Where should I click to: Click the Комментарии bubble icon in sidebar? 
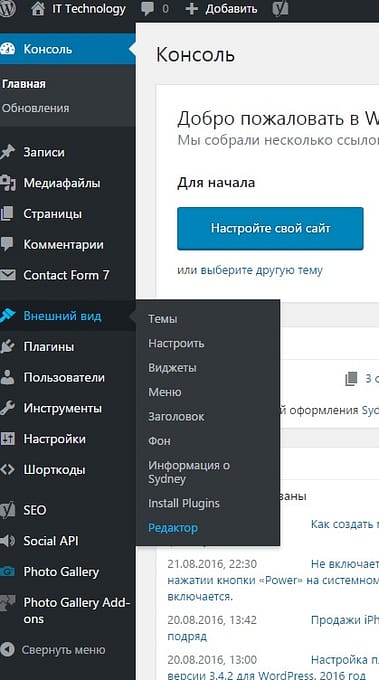coord(7,245)
